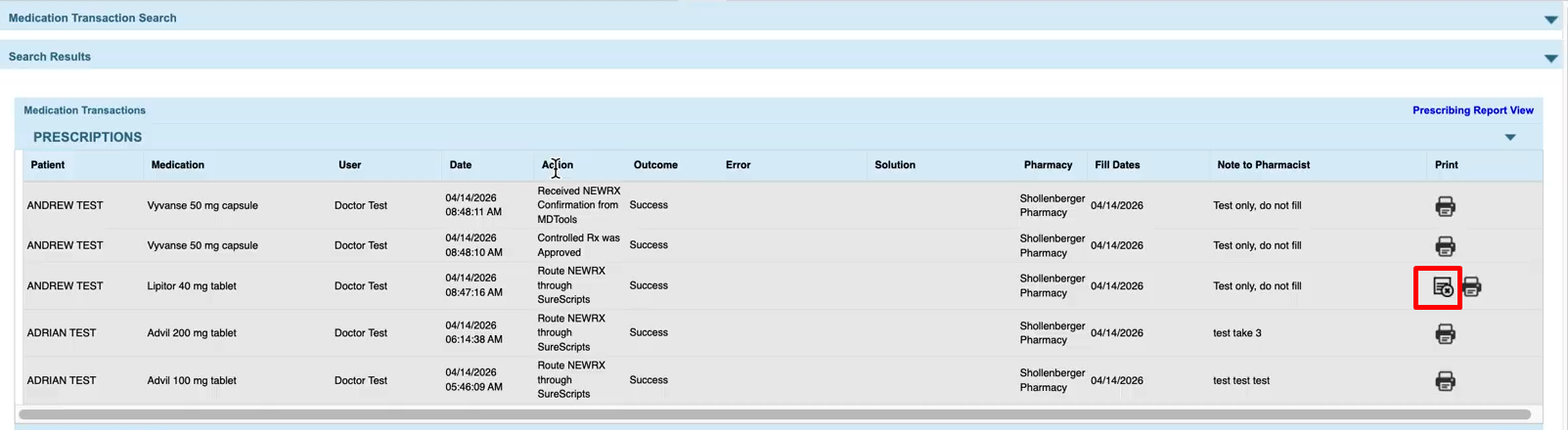The image size is (1568, 430).
Task: Sort by the Medication column header
Action: click(177, 165)
